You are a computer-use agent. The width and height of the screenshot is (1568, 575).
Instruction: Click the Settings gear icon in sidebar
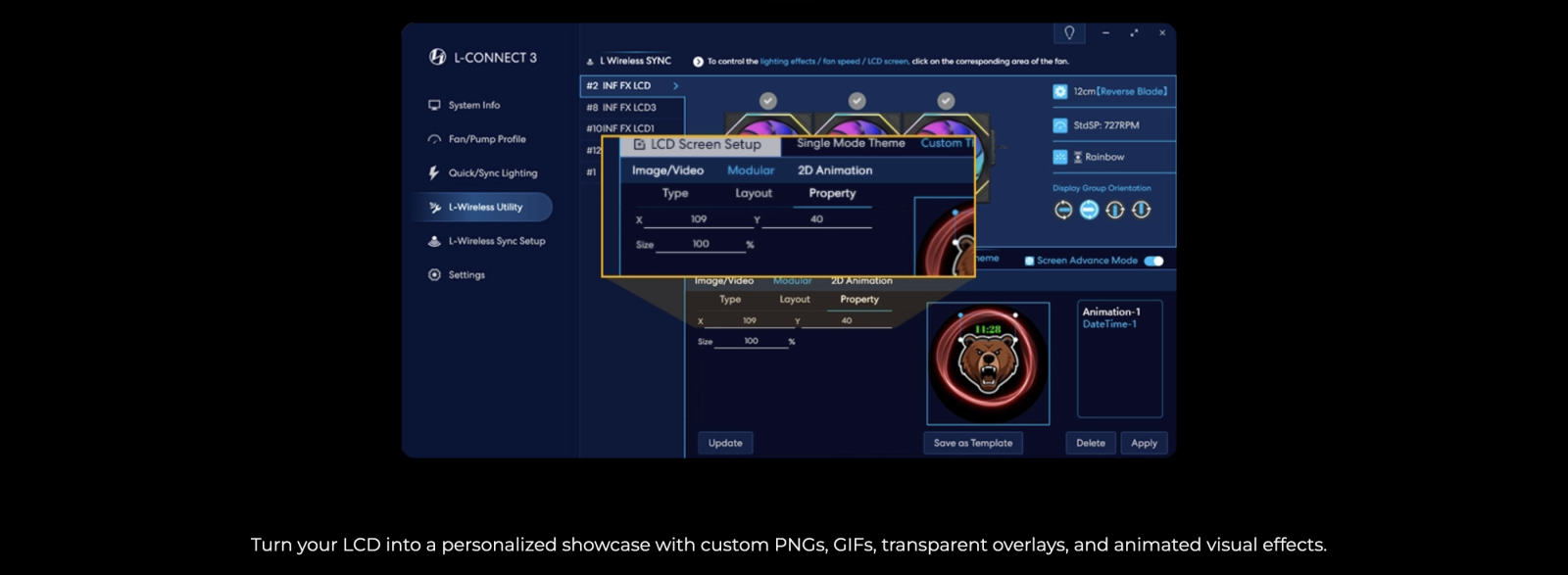(x=434, y=275)
